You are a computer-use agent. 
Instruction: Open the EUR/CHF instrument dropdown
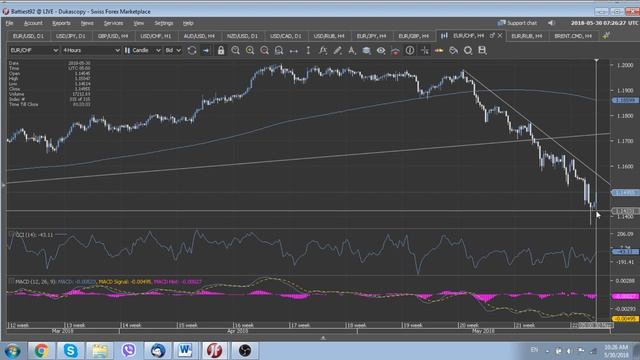(34, 50)
